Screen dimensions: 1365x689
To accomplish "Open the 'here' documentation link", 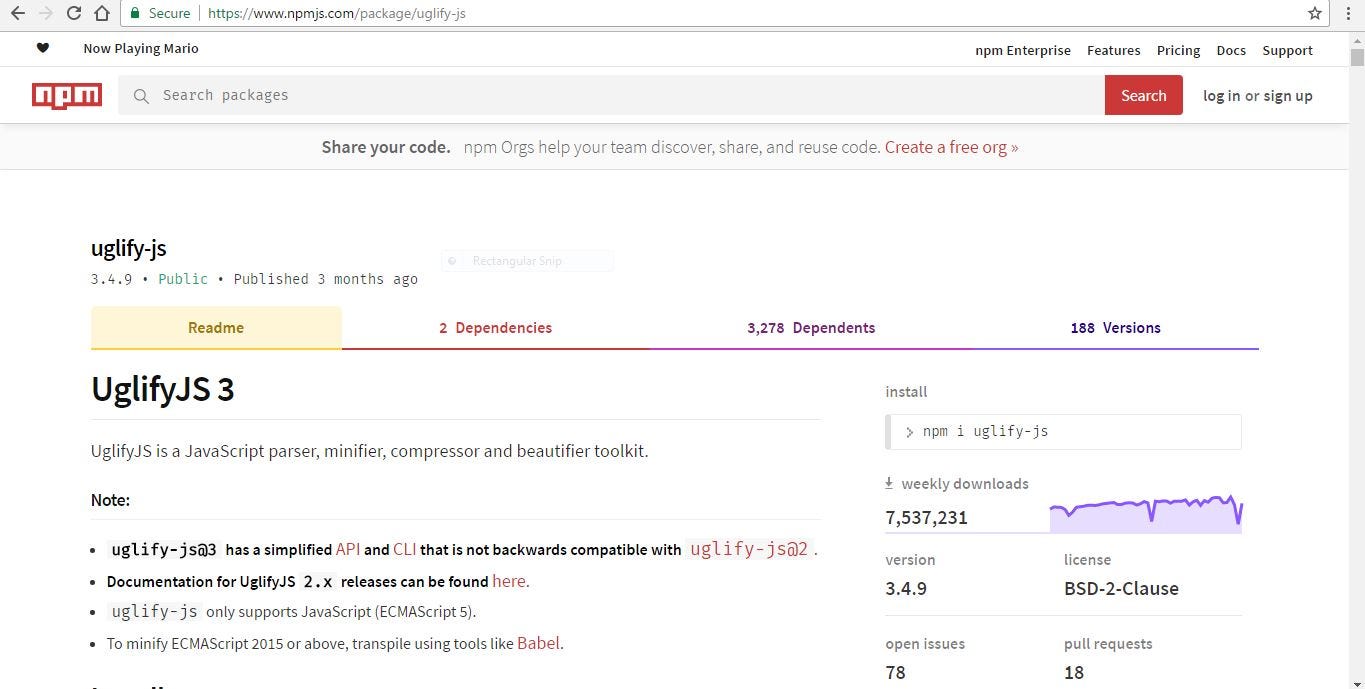I will pos(508,581).
